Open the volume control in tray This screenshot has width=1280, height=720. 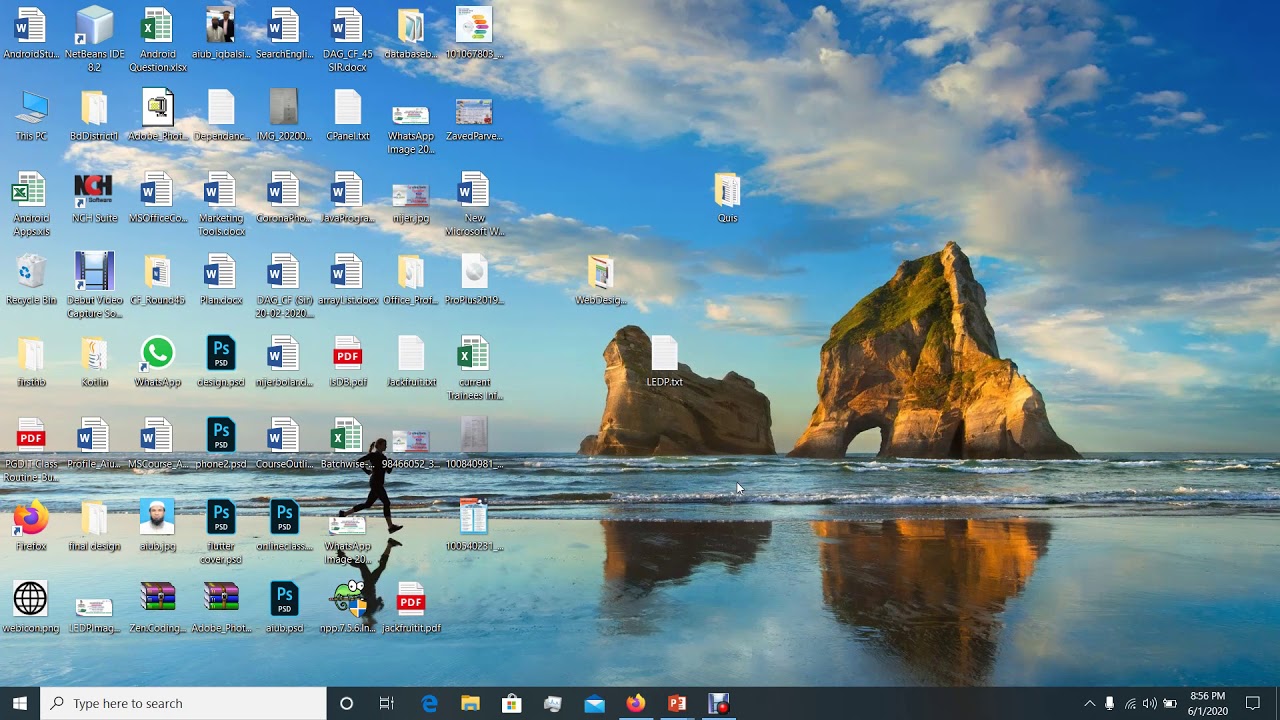tap(1149, 704)
